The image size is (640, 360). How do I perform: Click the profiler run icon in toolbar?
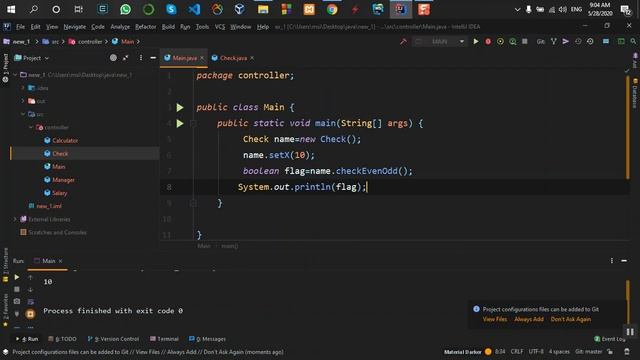pyautogui.click(x=513, y=41)
